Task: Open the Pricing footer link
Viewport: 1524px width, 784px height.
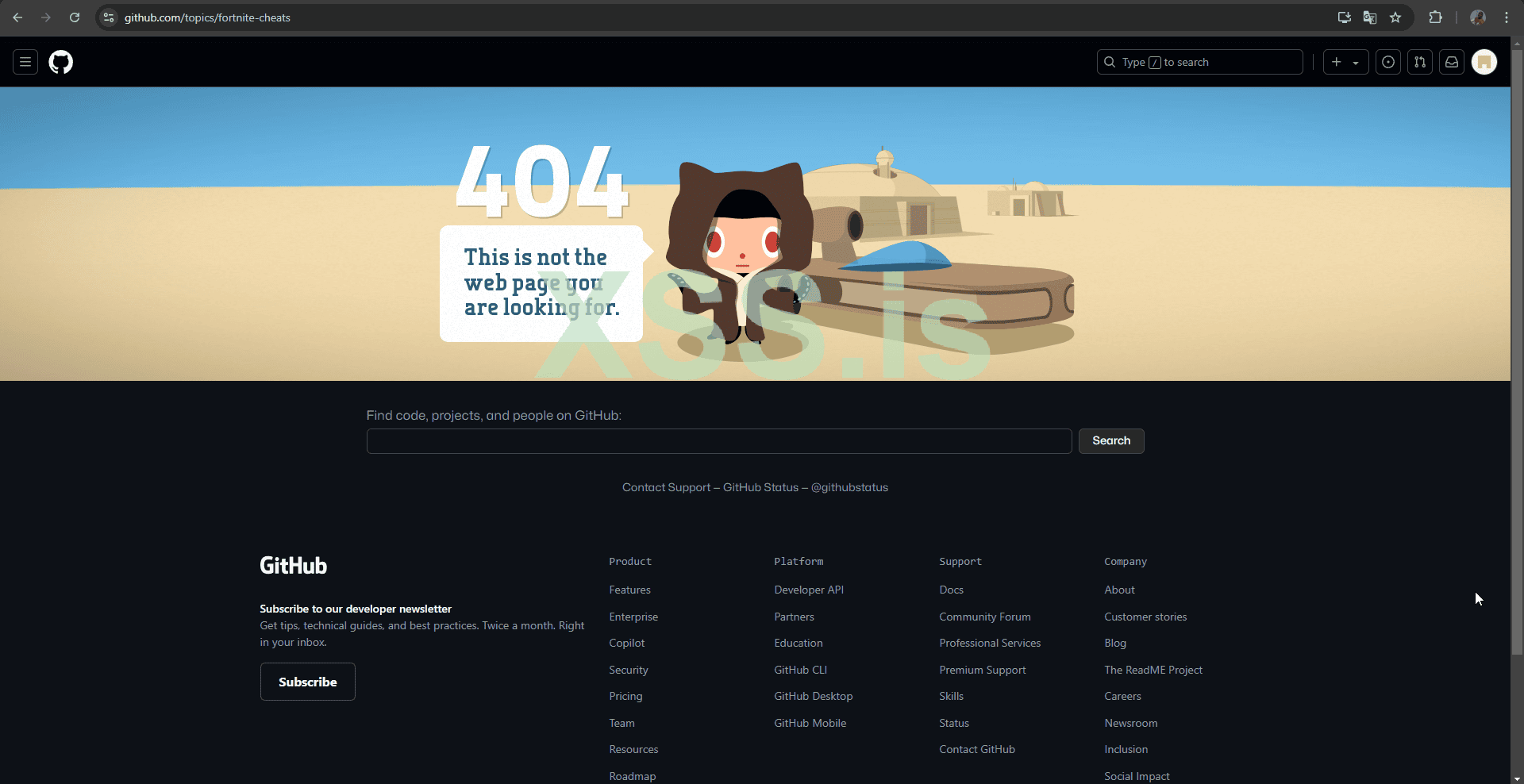Action: pos(626,696)
